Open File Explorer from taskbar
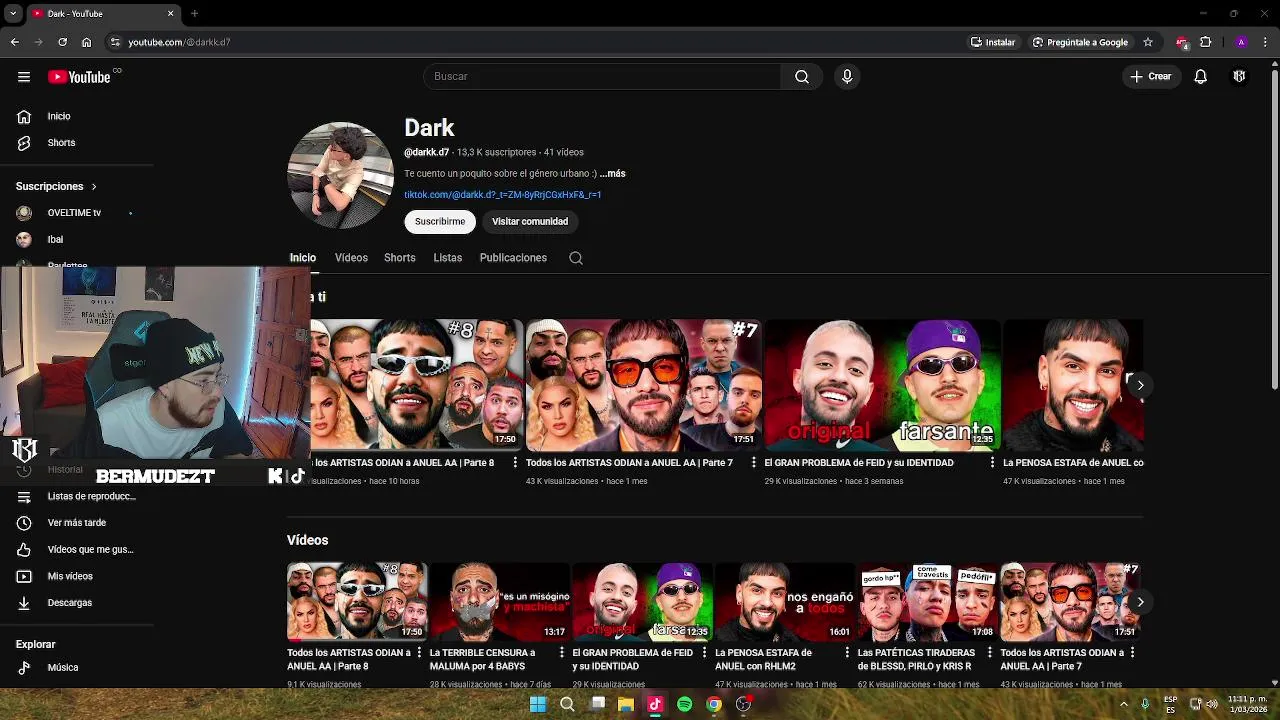The height and width of the screenshot is (720, 1280). click(x=626, y=704)
